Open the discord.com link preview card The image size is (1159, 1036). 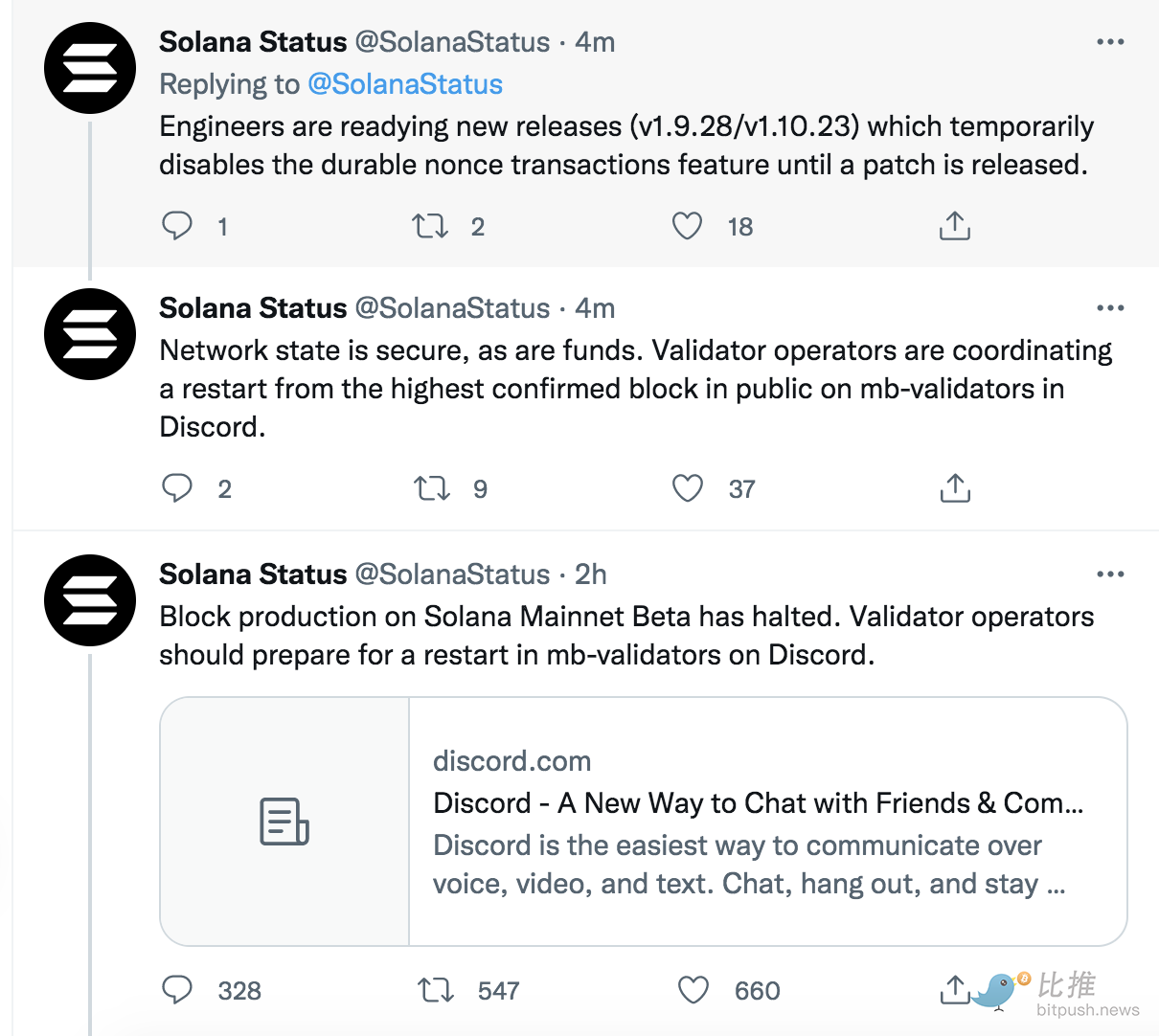[644, 822]
